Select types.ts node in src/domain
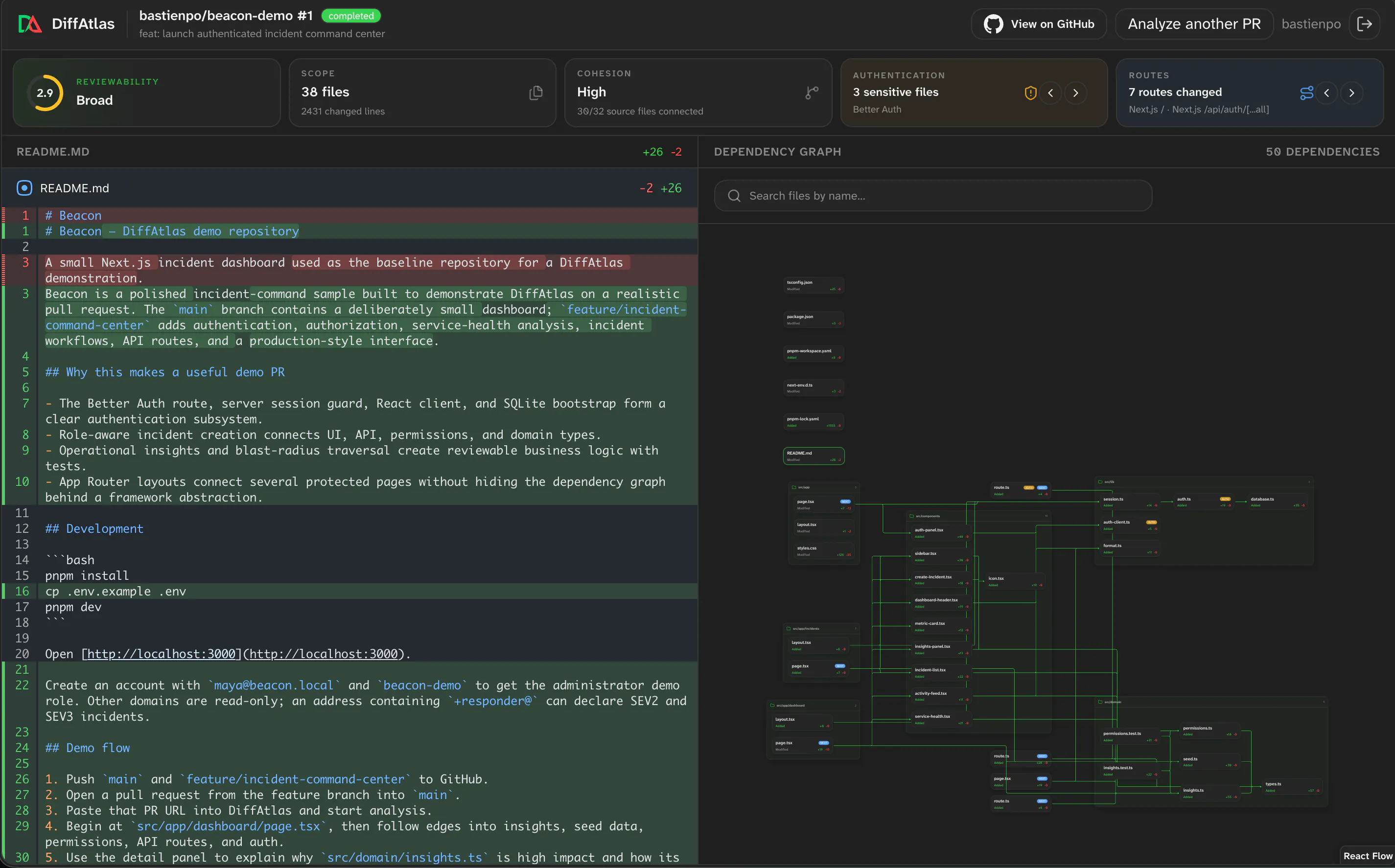Image resolution: width=1395 pixels, height=868 pixels. [x=1292, y=787]
